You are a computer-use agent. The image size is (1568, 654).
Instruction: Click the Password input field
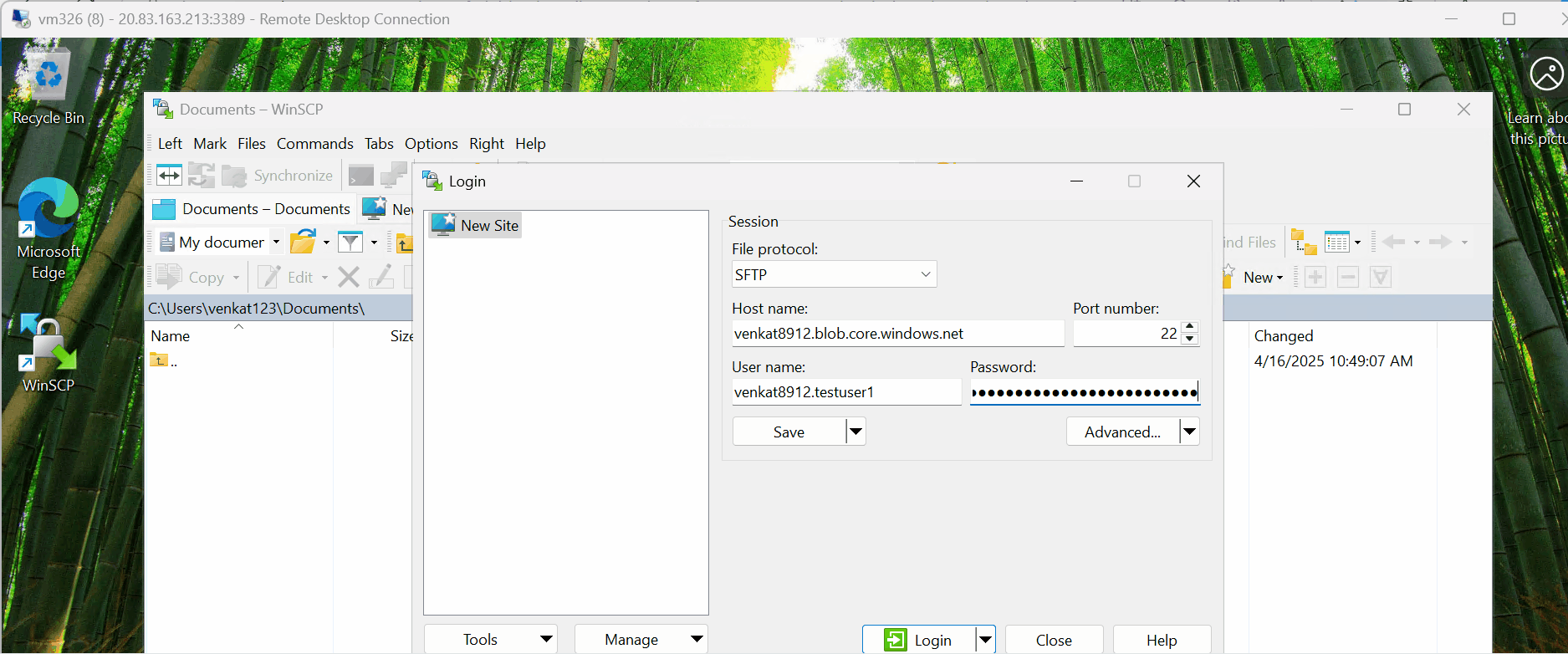(1085, 392)
